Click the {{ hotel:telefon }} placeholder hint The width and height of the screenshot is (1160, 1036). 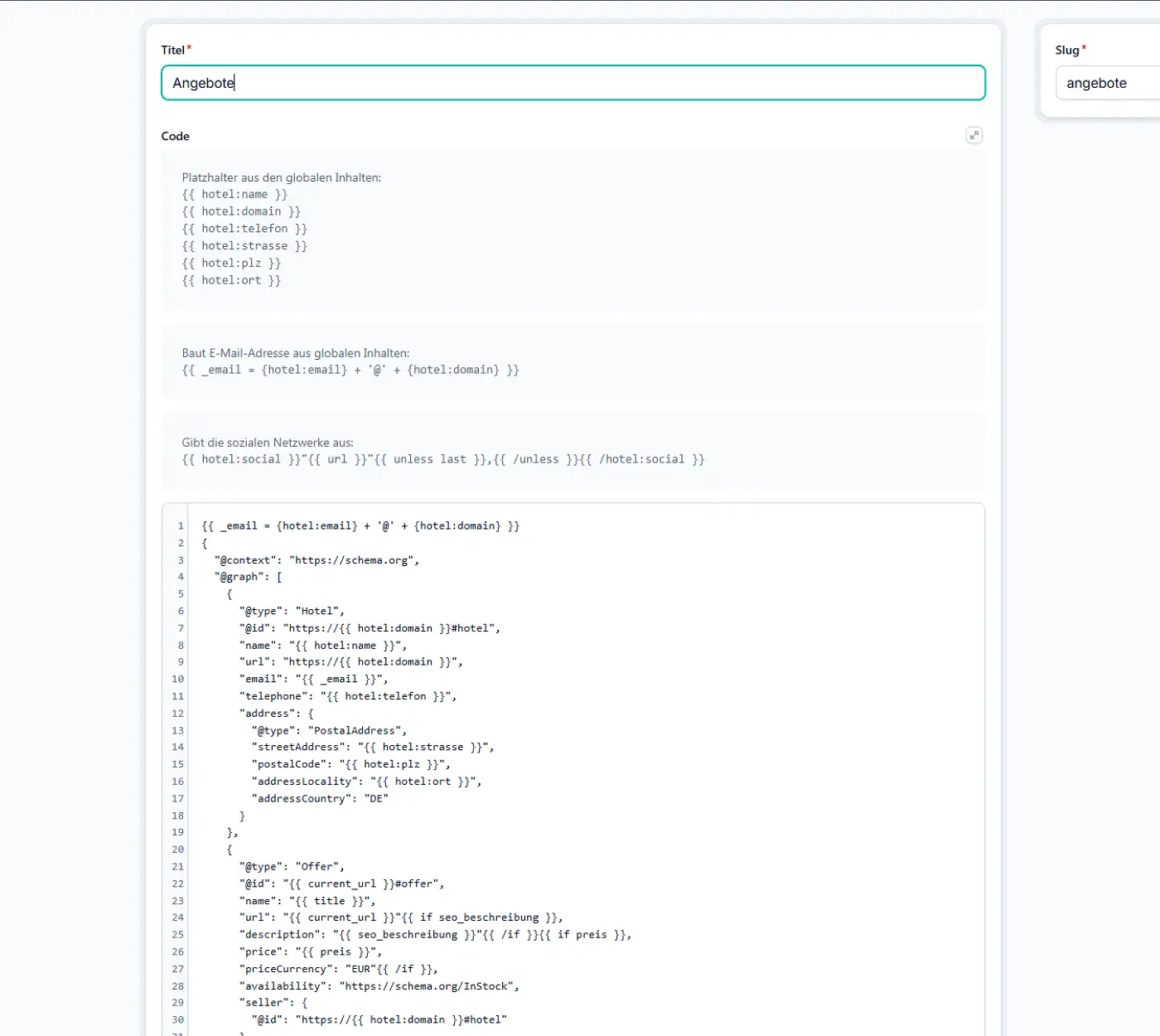tap(244, 229)
